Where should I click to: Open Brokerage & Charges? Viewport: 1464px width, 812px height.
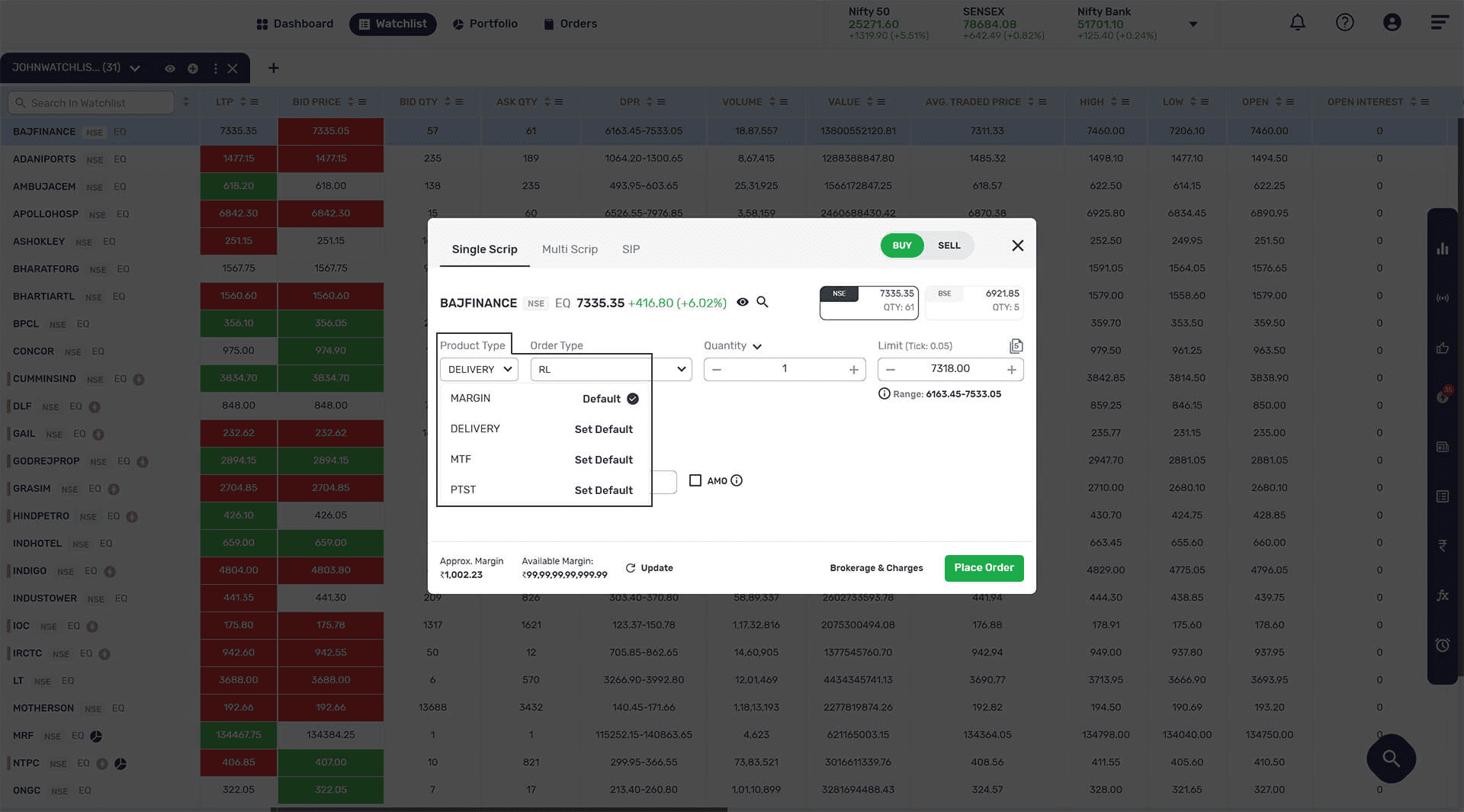click(876, 568)
